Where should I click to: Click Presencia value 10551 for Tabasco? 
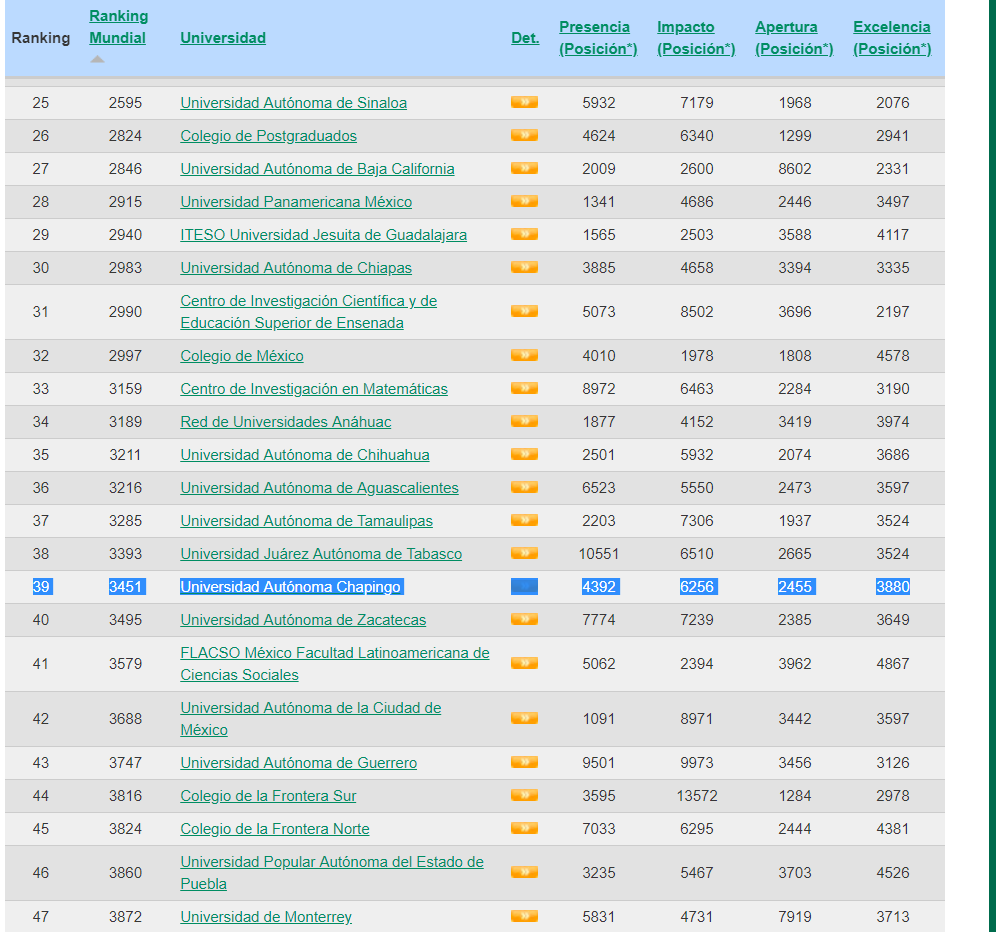(x=599, y=554)
